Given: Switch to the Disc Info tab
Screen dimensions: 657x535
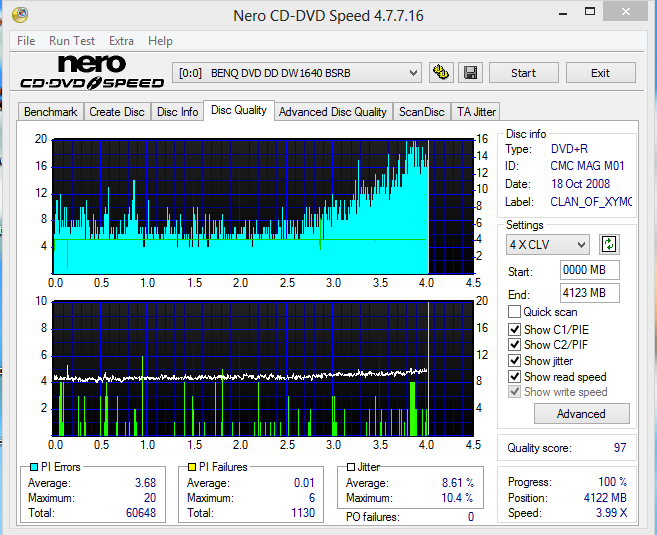Looking at the screenshot, I should click(177, 112).
